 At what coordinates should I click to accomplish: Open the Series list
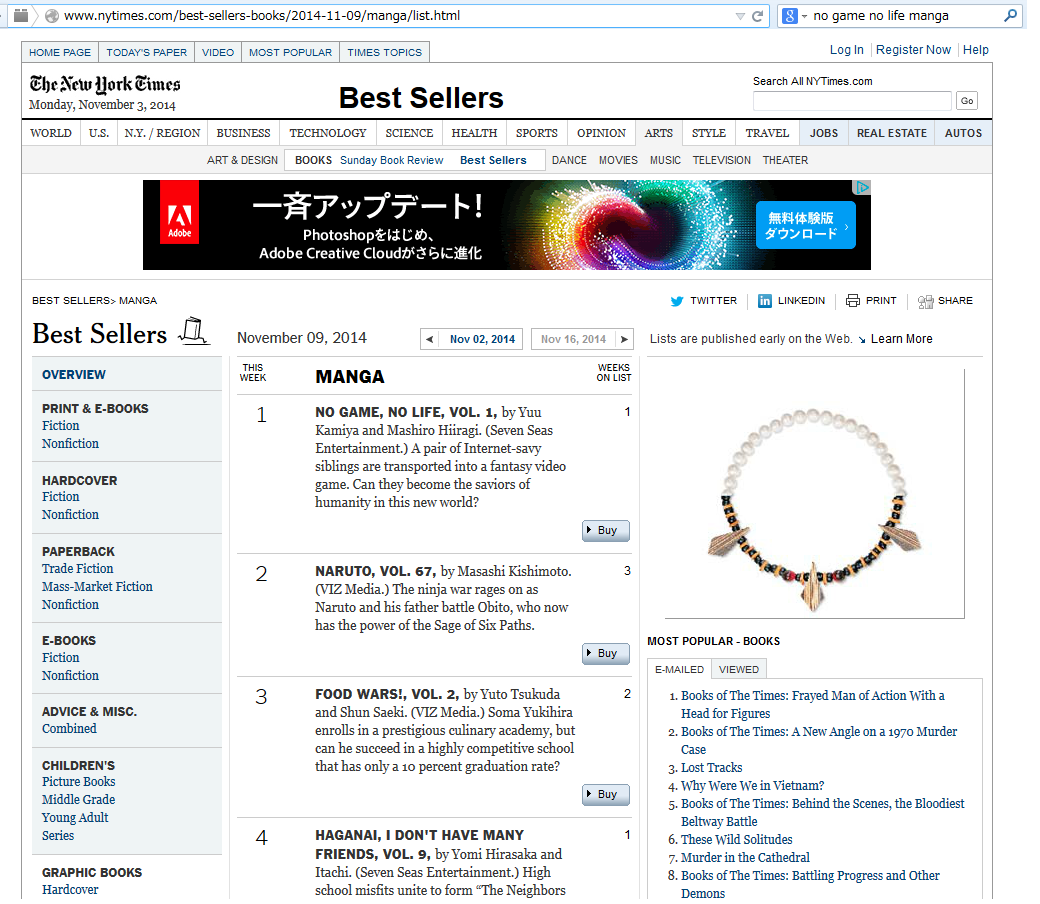(x=58, y=836)
